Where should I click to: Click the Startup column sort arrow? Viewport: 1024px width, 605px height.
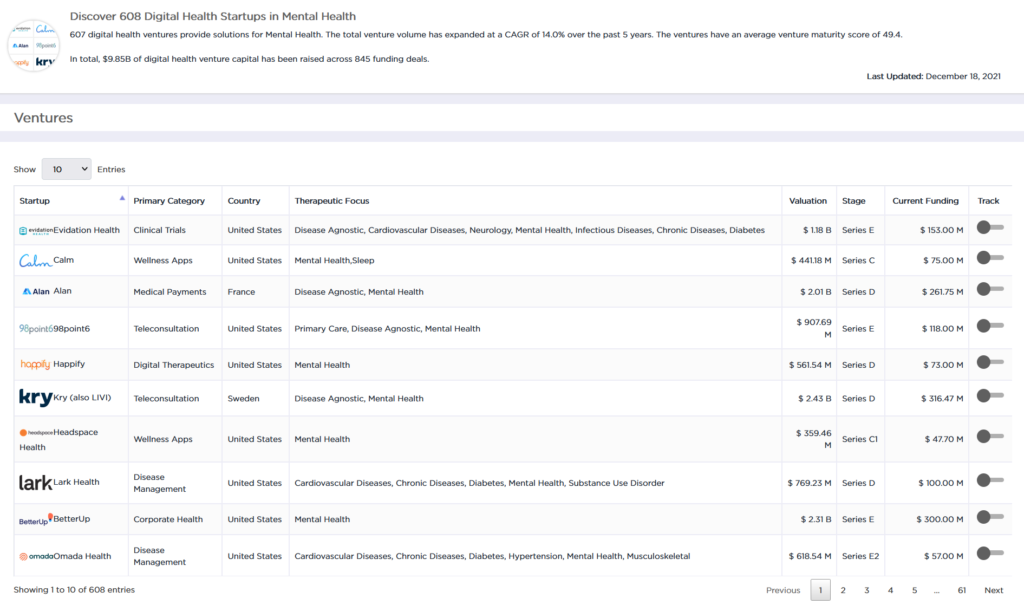click(x=122, y=198)
